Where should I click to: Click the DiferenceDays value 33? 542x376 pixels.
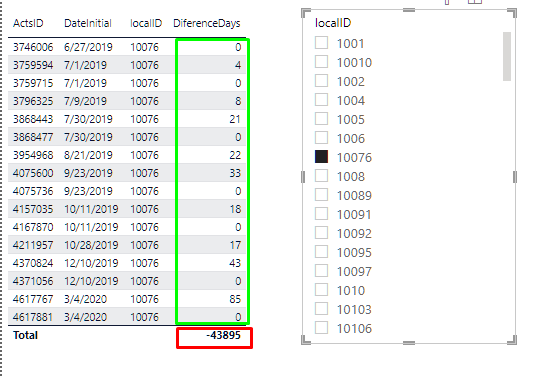[235, 173]
